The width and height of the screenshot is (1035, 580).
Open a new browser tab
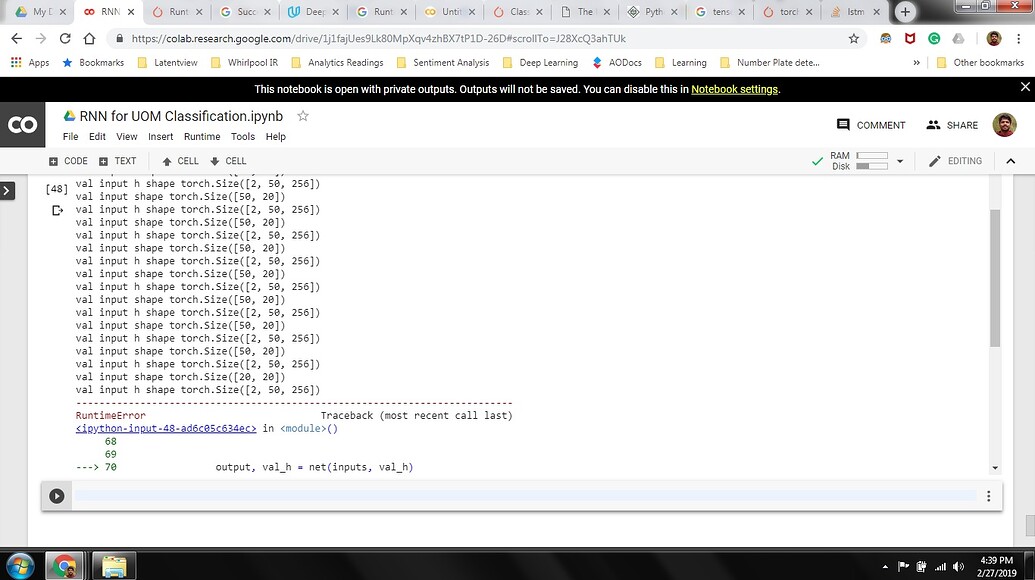pos(905,12)
